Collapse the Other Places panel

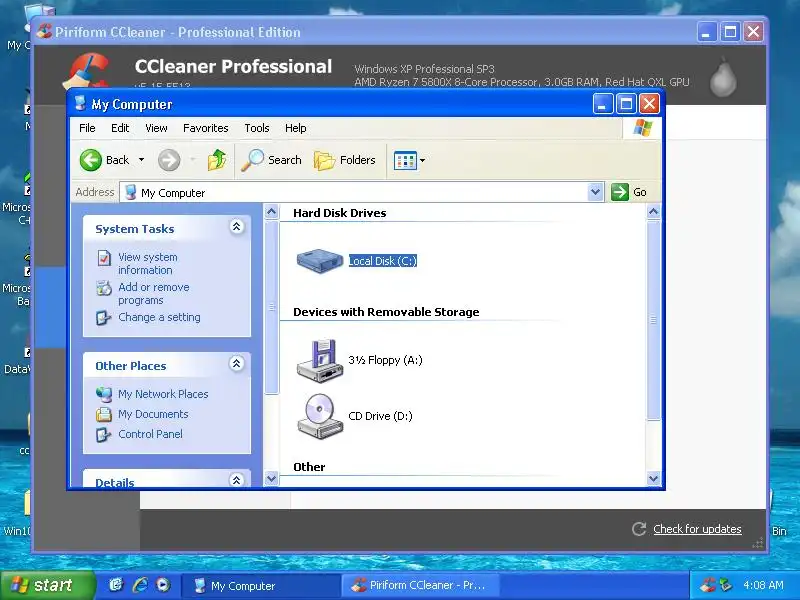click(236, 364)
